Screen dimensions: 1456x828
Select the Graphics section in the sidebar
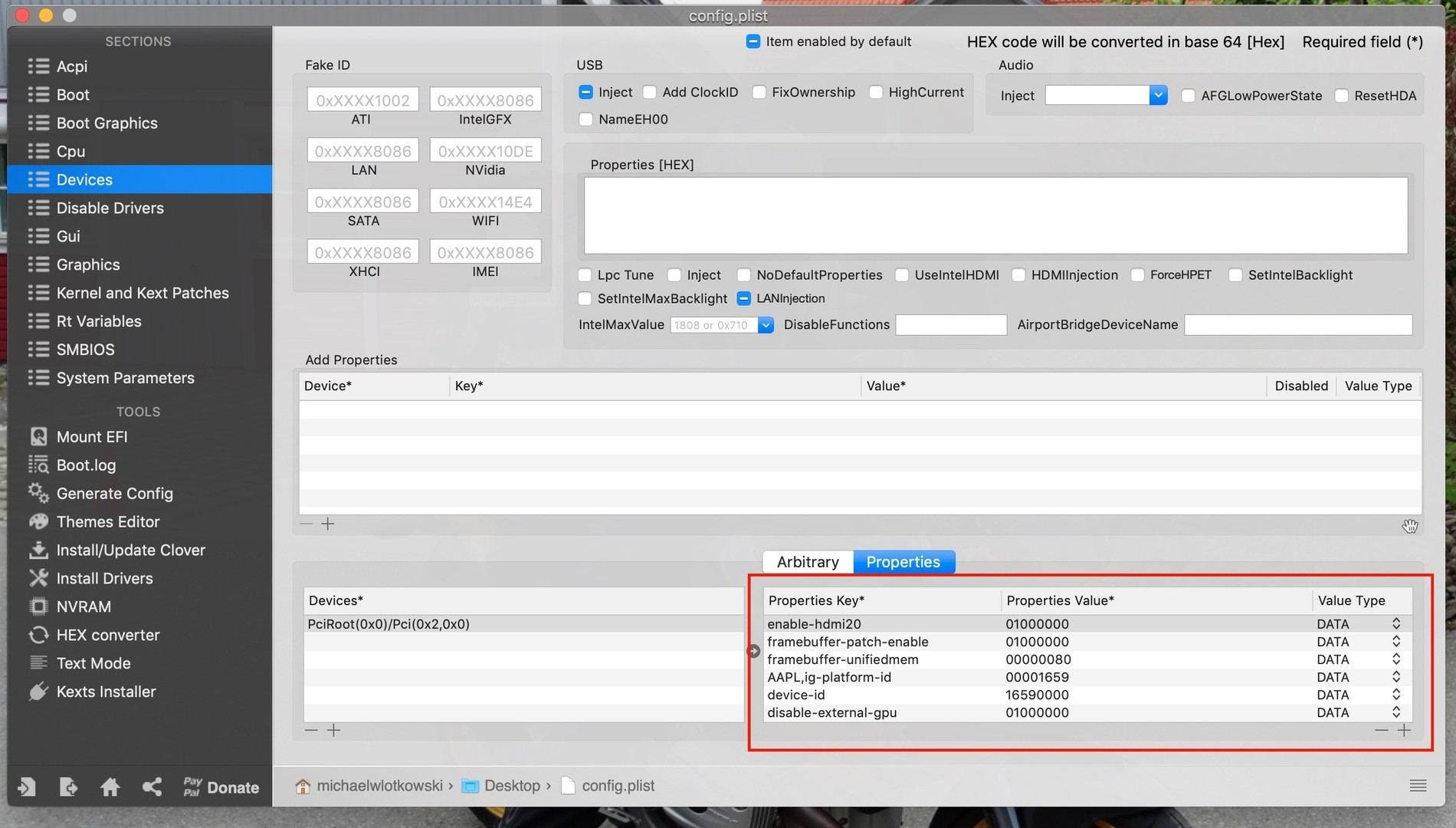(x=87, y=265)
